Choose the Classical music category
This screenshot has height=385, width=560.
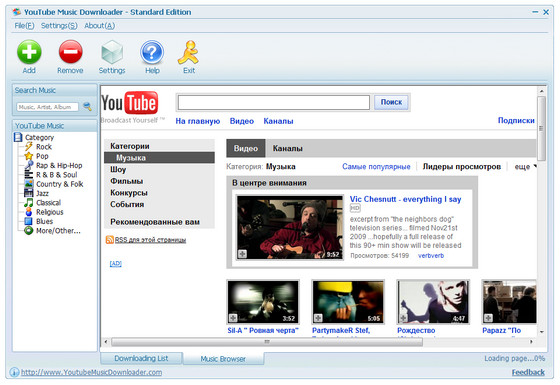tap(48, 202)
